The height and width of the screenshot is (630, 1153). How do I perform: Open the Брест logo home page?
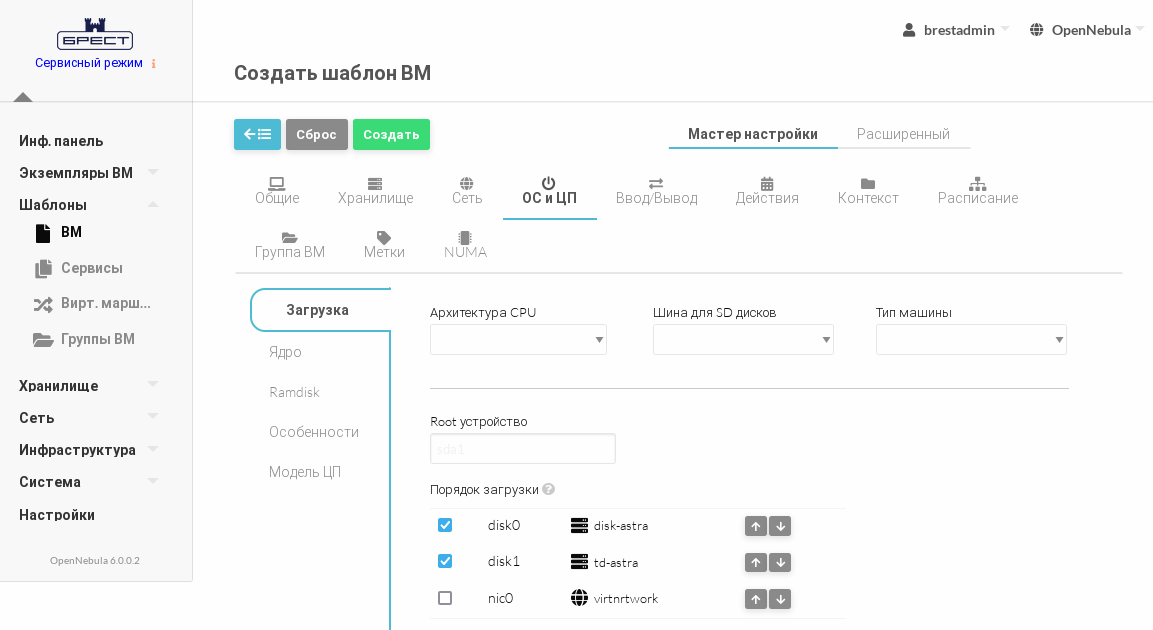[95, 35]
